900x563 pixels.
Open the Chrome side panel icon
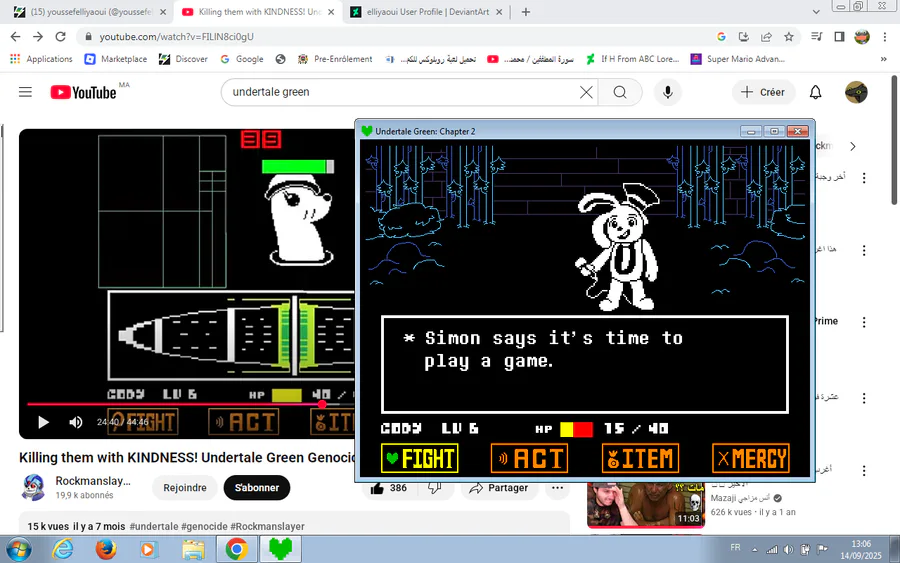click(x=839, y=37)
